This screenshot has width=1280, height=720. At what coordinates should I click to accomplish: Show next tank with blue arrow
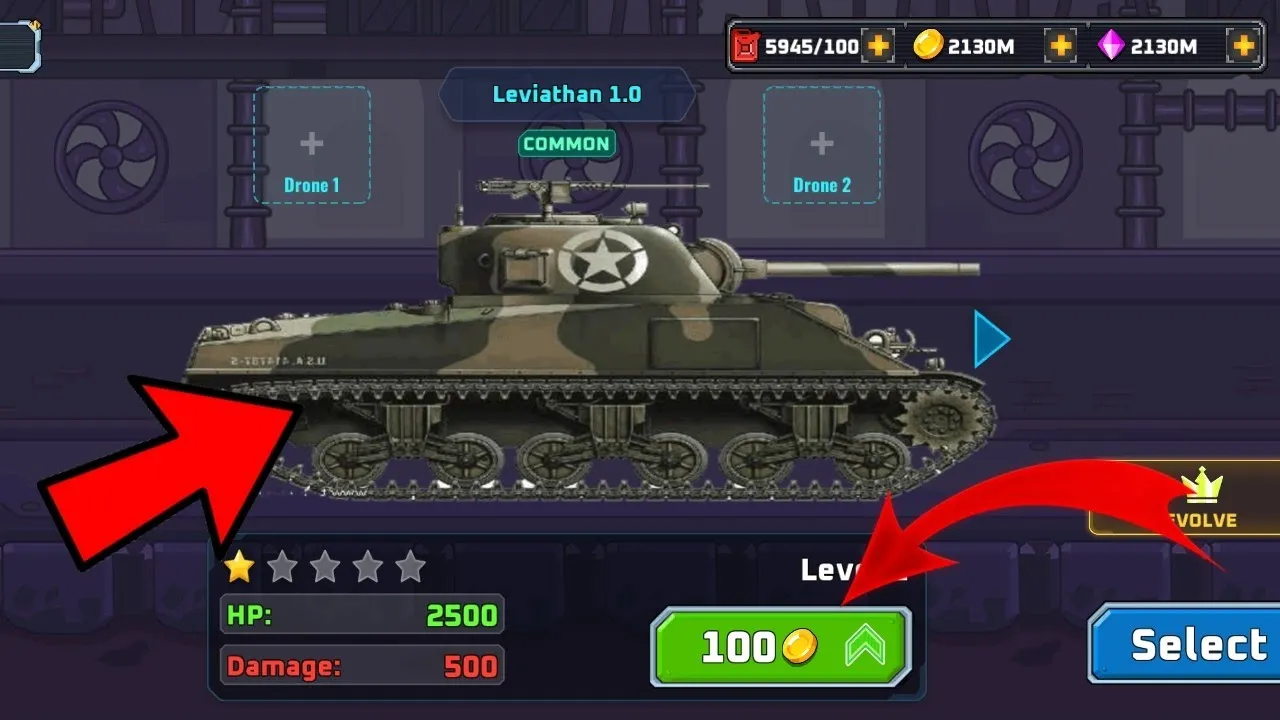992,339
